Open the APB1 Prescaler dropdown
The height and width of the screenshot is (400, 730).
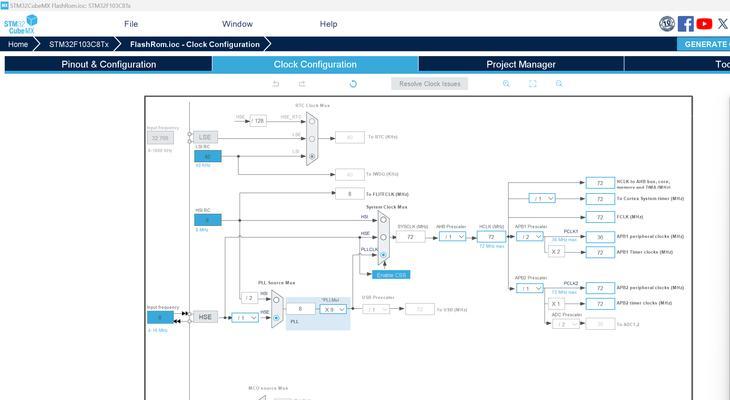click(529, 237)
